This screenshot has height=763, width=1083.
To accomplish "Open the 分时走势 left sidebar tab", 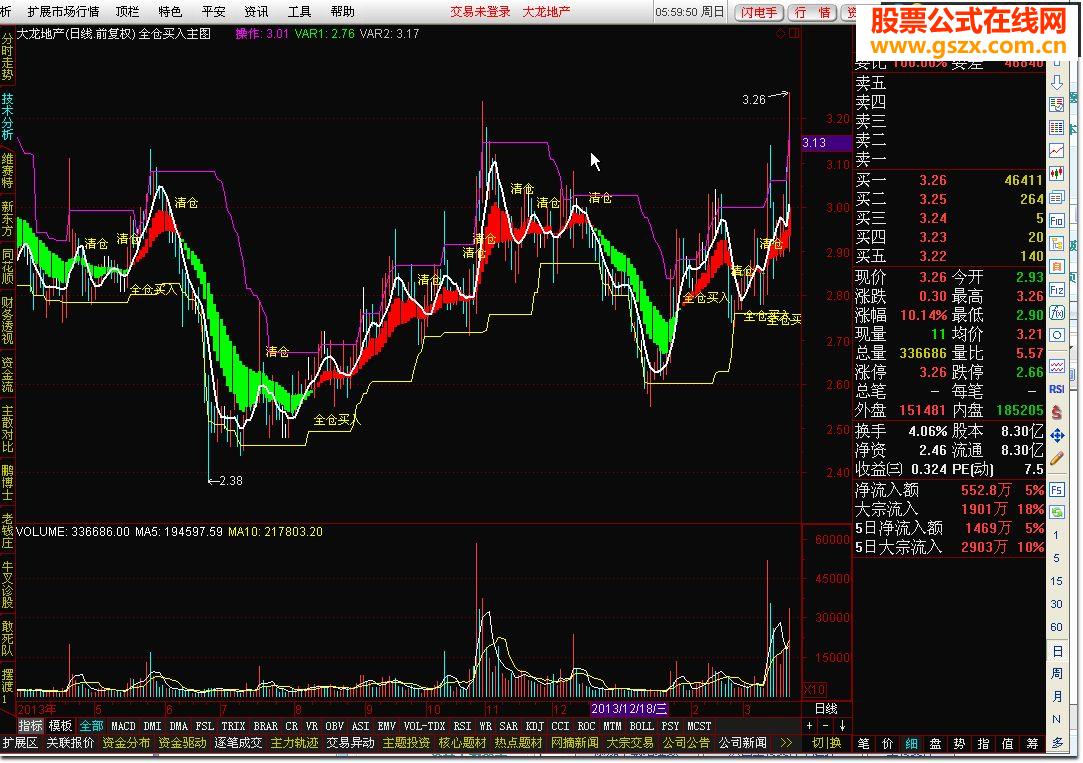I will pos(7,57).
